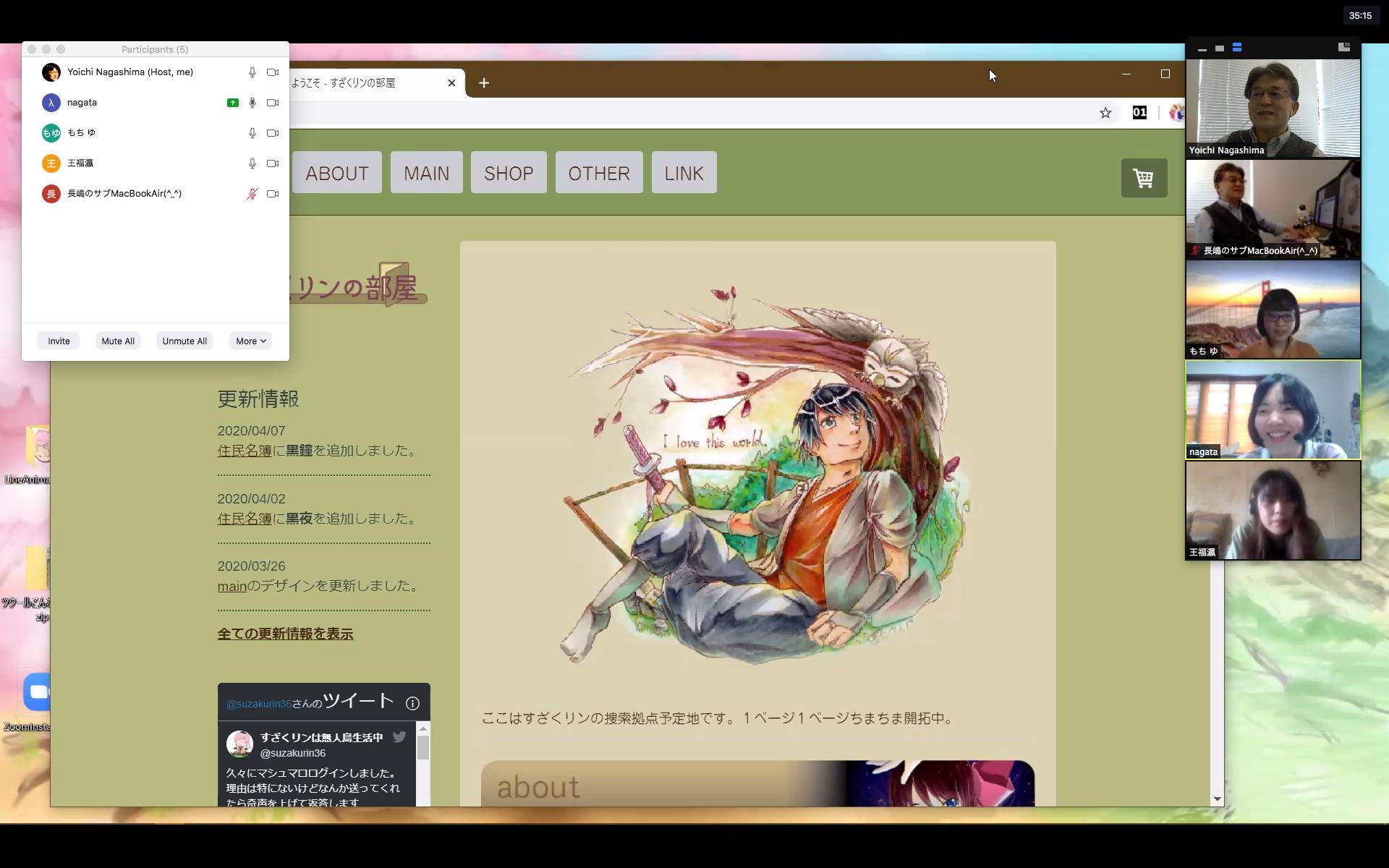Click the 全ての更新情報を表示 link
Viewport: 1389px width, 868px height.
pos(285,634)
